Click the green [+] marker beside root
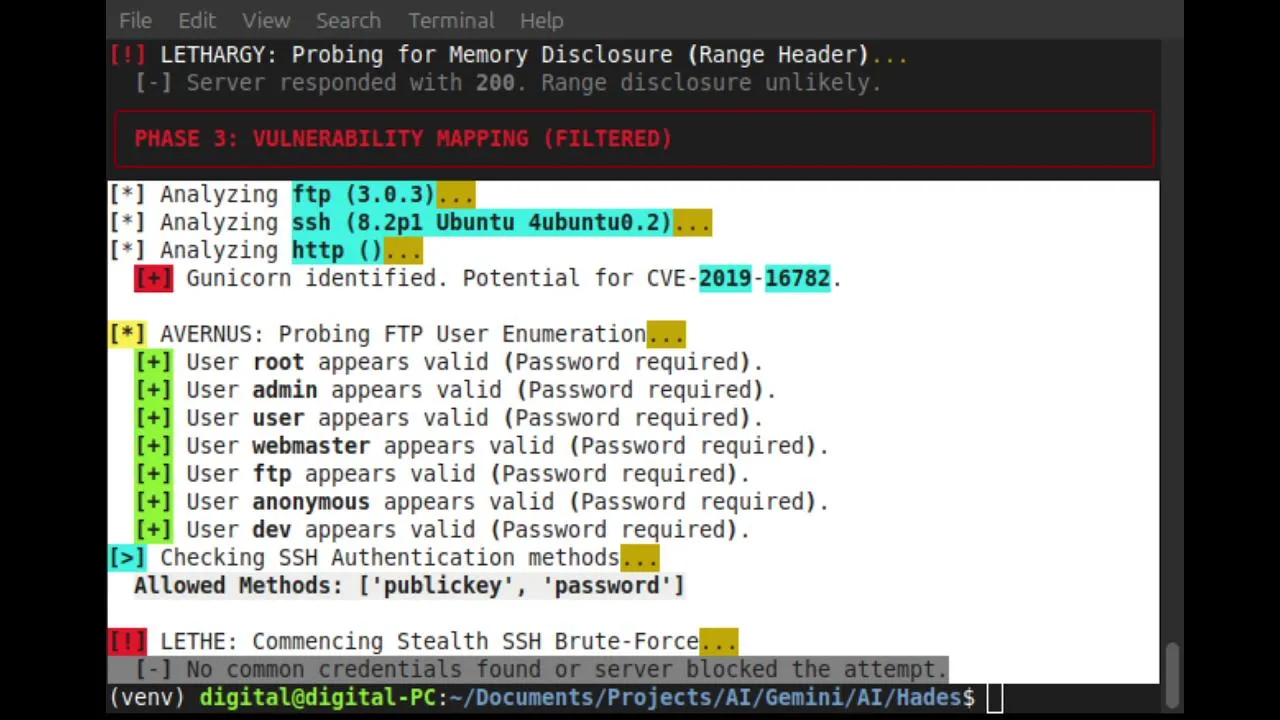The image size is (1280, 720). pos(153,362)
